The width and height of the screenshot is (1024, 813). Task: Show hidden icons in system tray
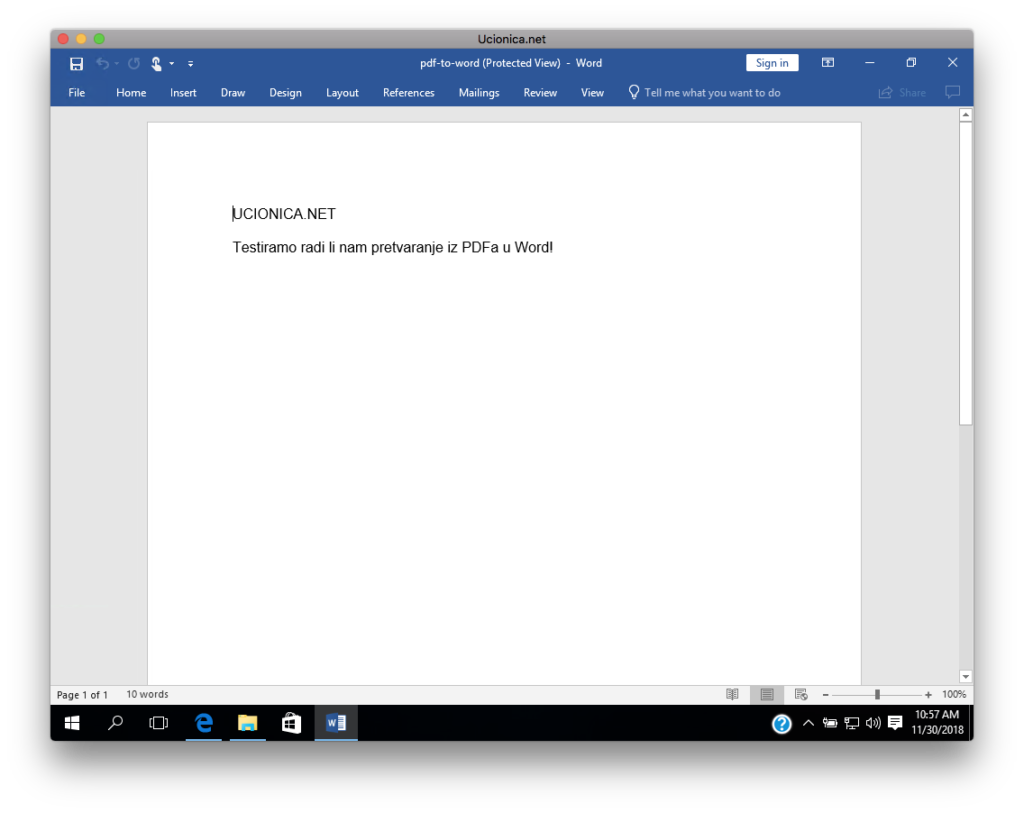coord(808,723)
